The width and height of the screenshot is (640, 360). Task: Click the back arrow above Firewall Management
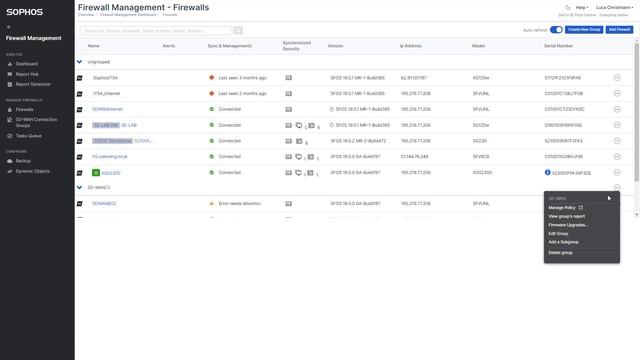tap(9, 27)
